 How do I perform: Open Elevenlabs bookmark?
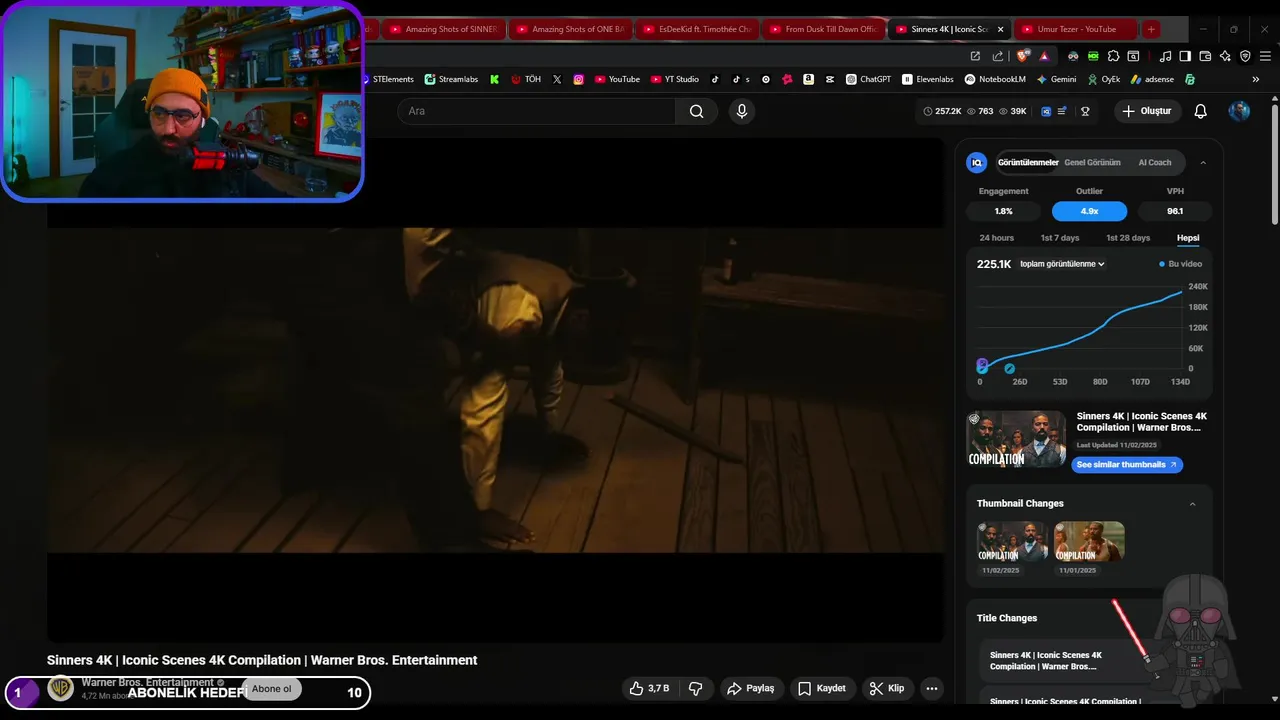coord(928,79)
